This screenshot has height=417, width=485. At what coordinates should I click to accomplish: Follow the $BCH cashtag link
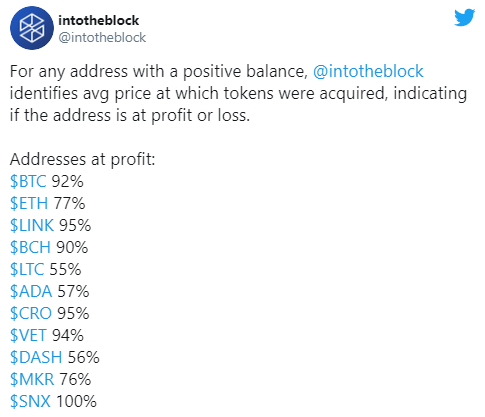pos(30,247)
